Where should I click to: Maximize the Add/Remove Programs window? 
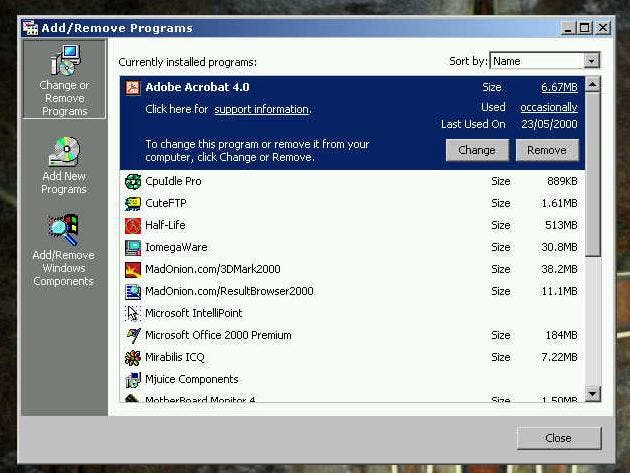tap(585, 28)
